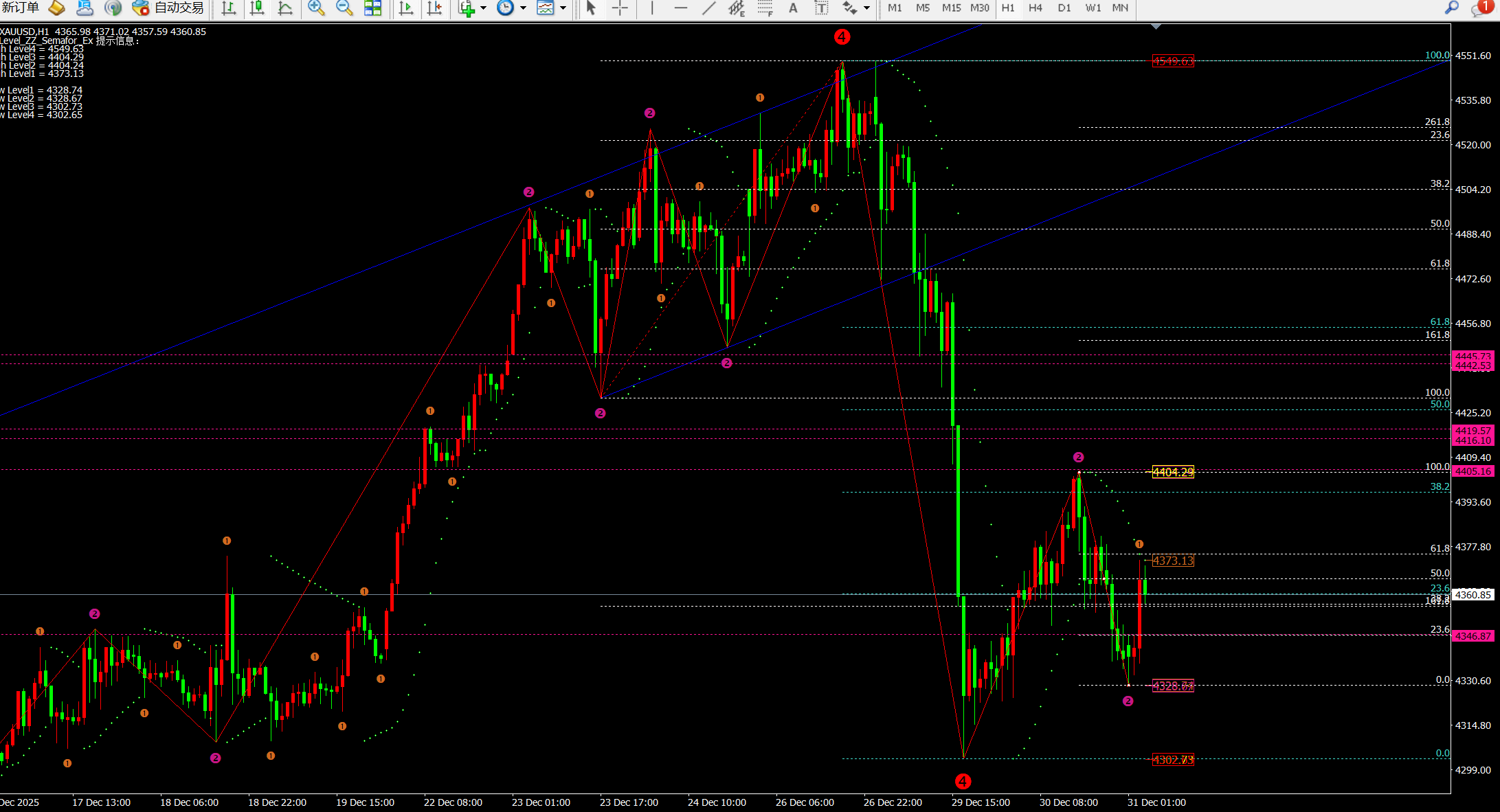This screenshot has height=812, width=1500.
Task: Open the periodicity clock dropdown arrow
Action: 523,8
